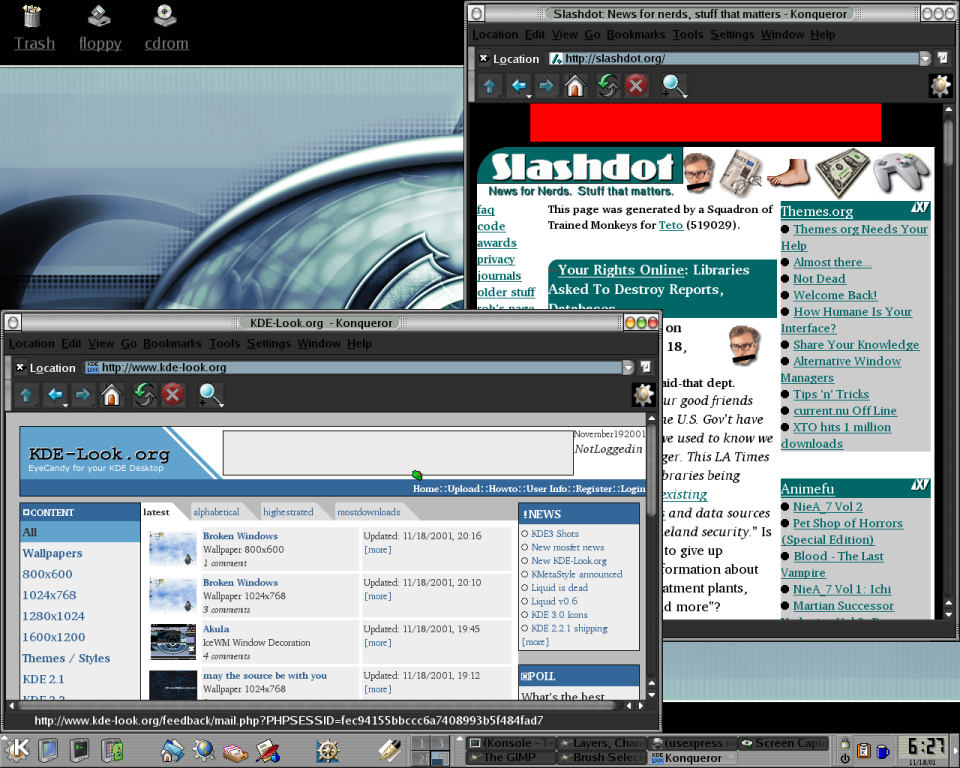Switch to The GIMP taskbar entry
The image size is (960, 768).
click(509, 758)
